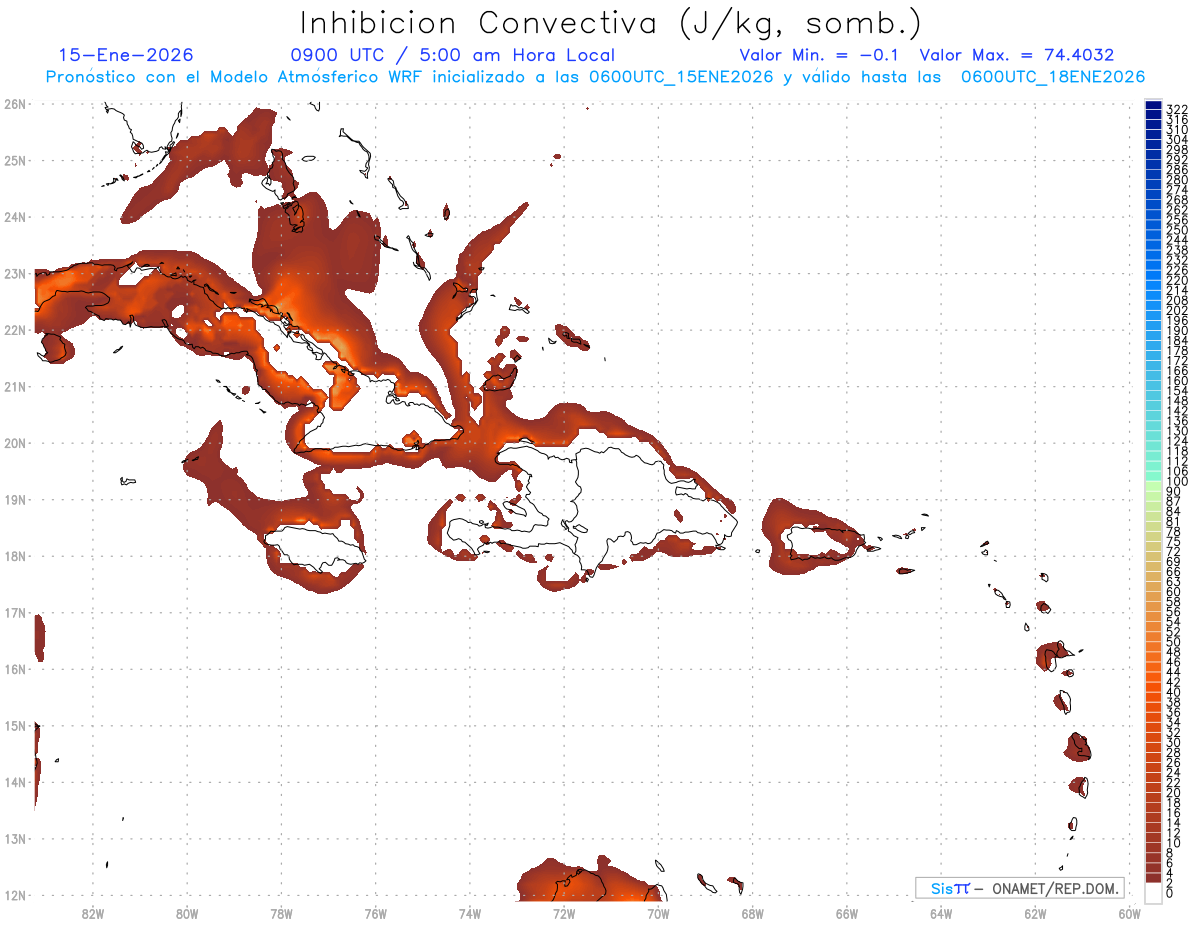Click the '24N' latitude label
This screenshot has height=927, width=1200.
pos(15,217)
